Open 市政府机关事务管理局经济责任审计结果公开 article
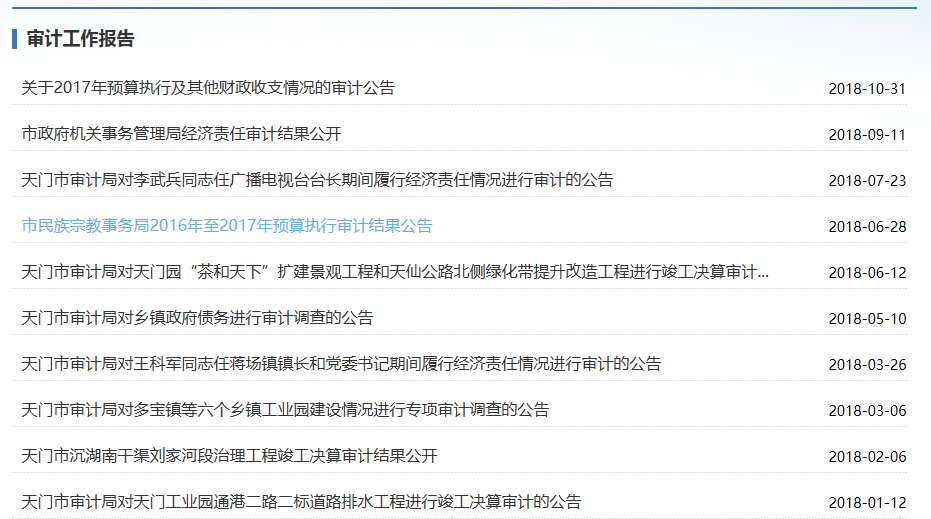The height and width of the screenshot is (519, 931). [x=182, y=134]
